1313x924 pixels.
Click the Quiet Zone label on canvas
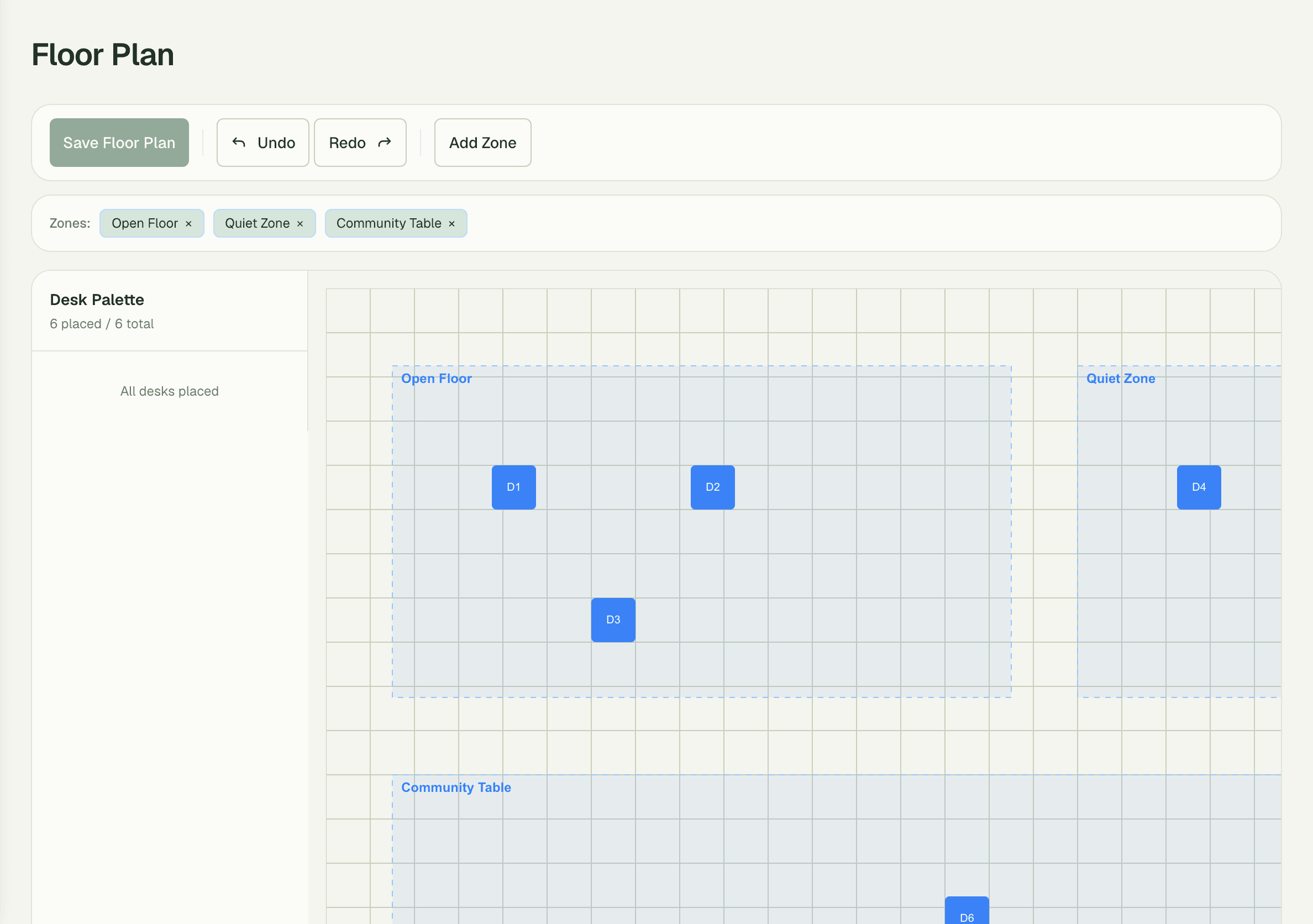[x=1120, y=379]
